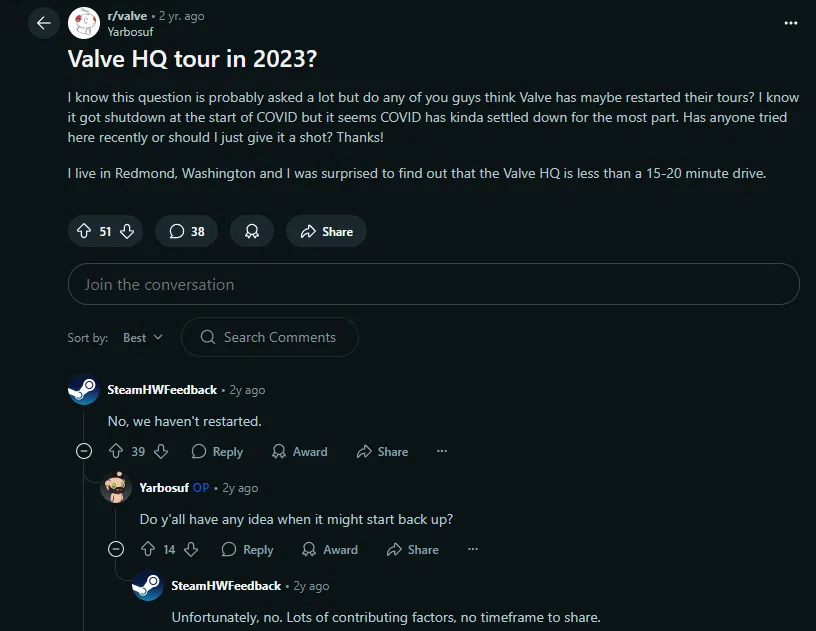Focus the Join the conversation field
Image resolution: width=816 pixels, height=631 pixels.
[x=434, y=284]
